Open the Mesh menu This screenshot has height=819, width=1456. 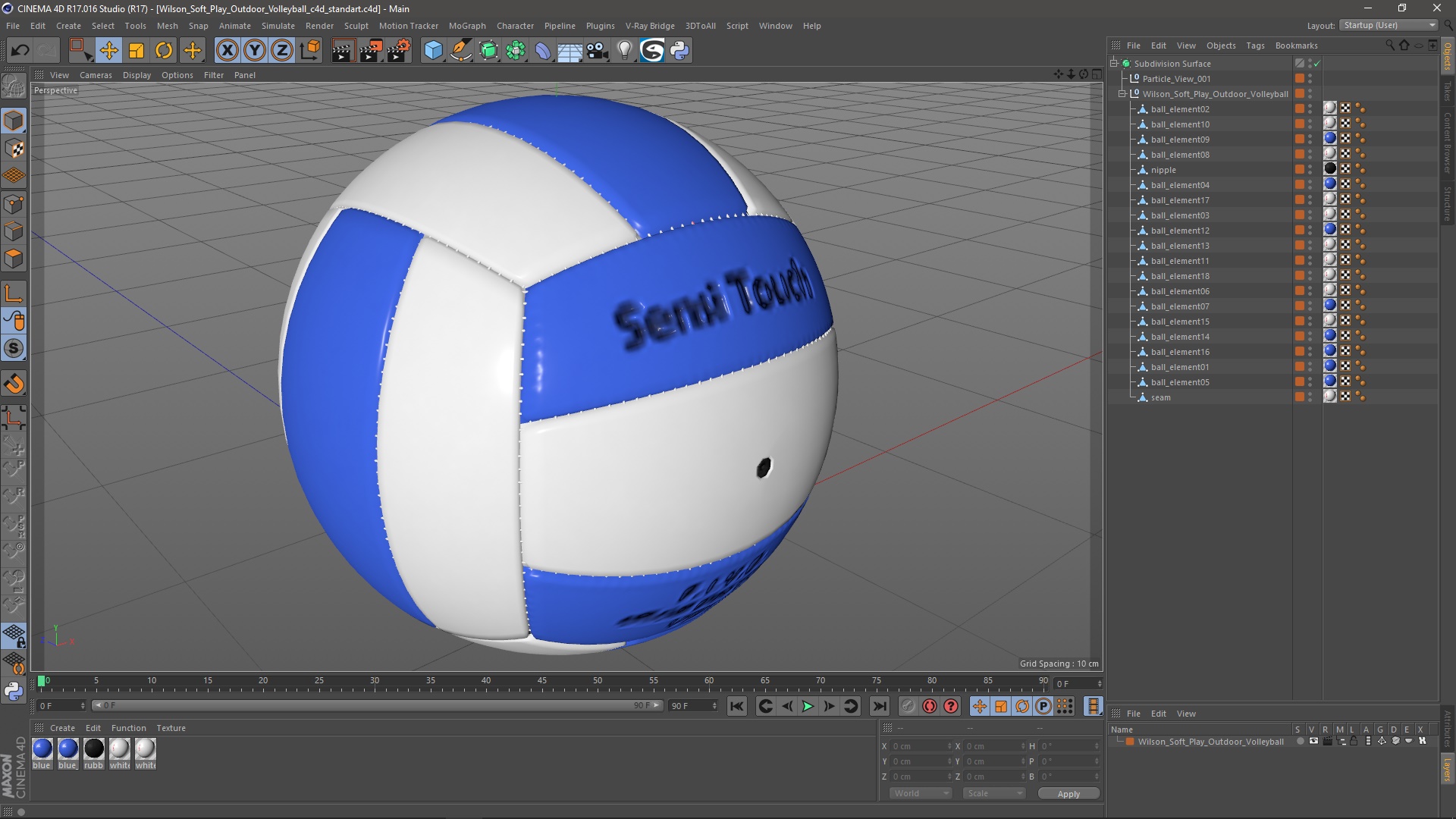(167, 26)
